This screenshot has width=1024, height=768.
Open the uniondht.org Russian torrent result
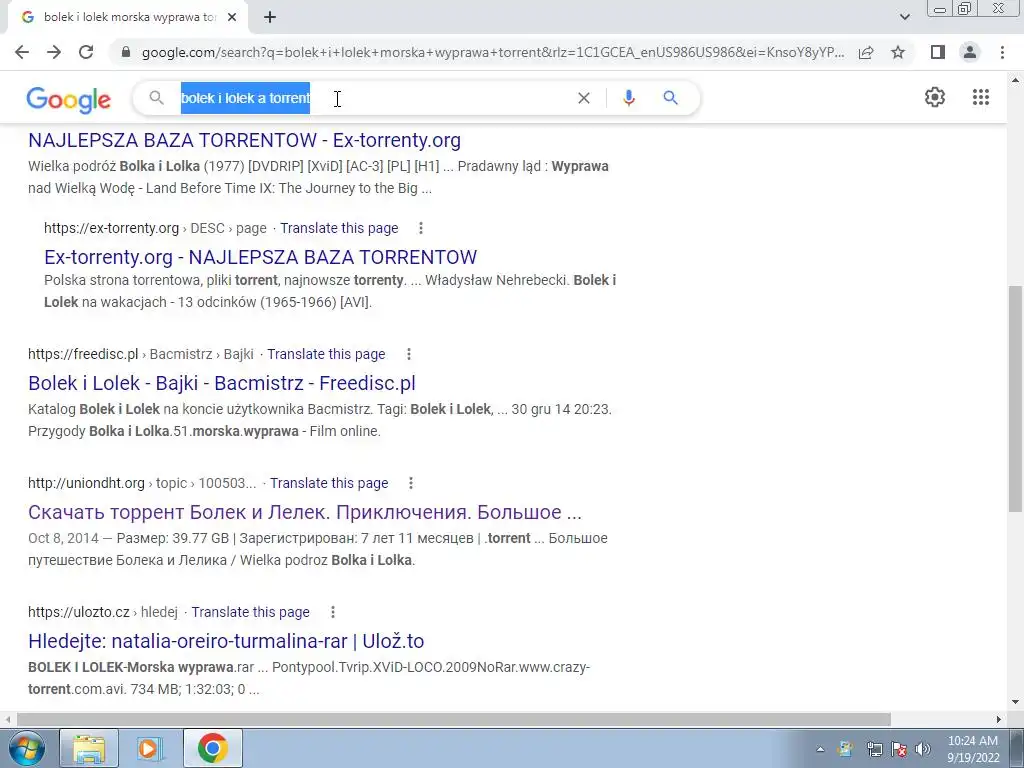point(305,512)
